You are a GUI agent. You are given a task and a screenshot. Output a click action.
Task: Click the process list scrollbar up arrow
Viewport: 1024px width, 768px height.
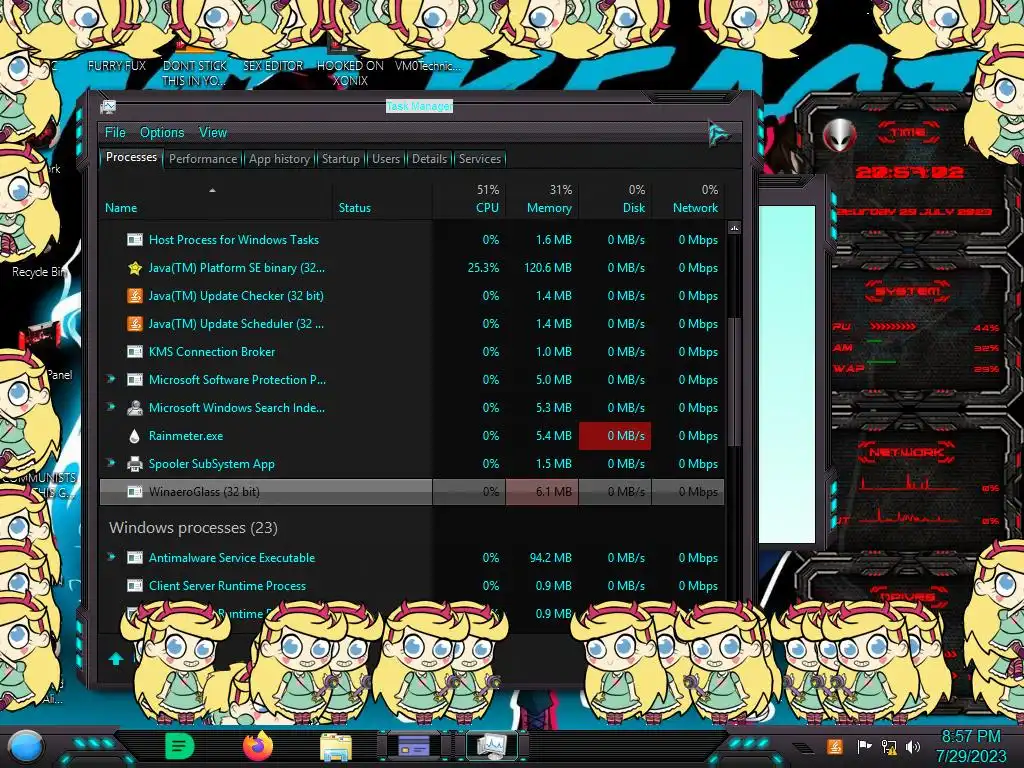pos(734,228)
